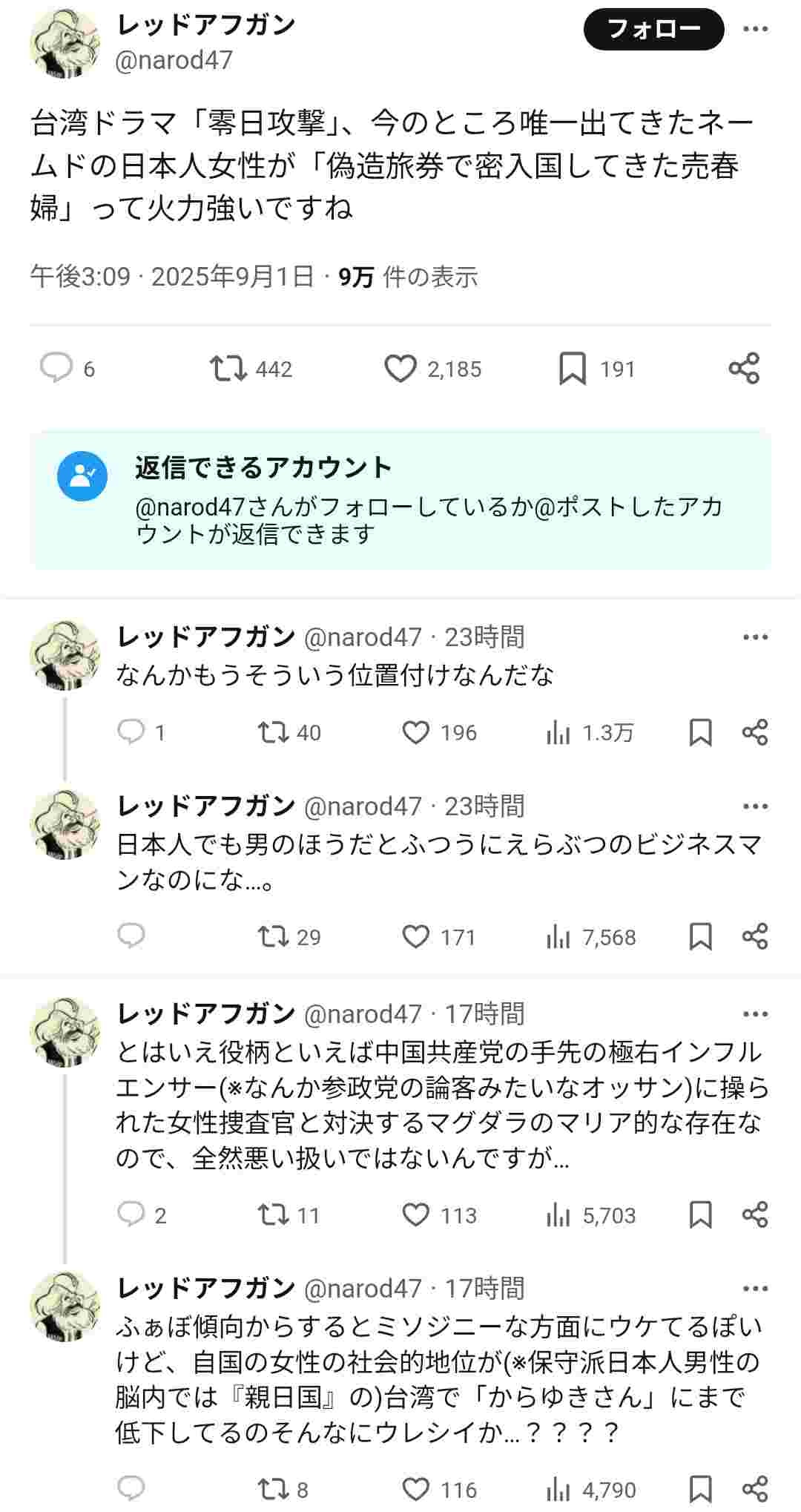801x1512 pixels.
Task: Share the main post
Action: (x=744, y=368)
